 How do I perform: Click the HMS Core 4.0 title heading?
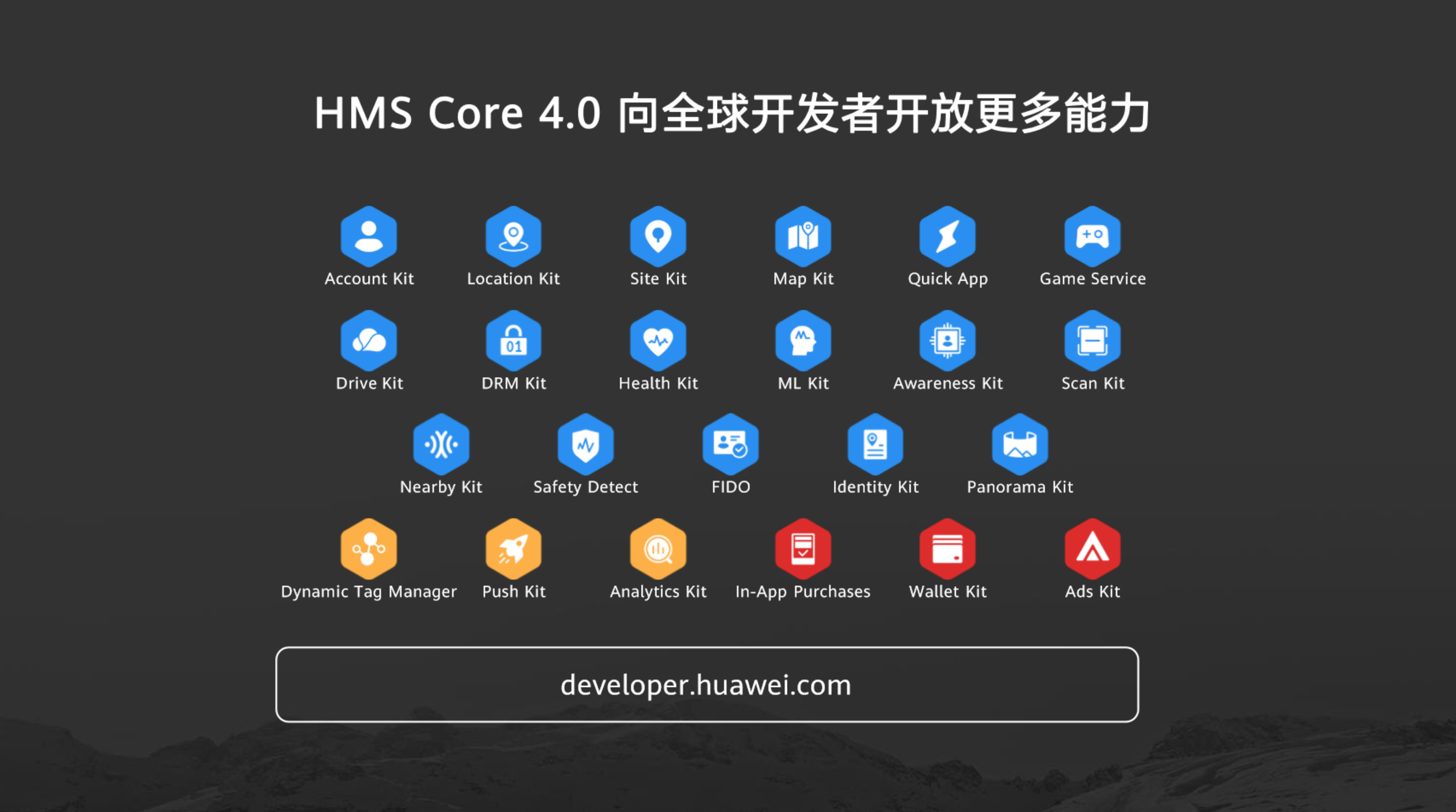coord(731,113)
